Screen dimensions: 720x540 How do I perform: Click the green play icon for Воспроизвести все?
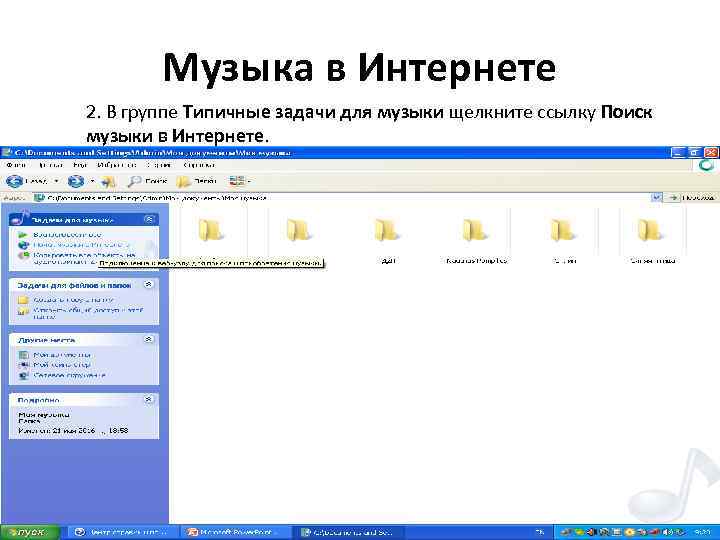point(23,235)
